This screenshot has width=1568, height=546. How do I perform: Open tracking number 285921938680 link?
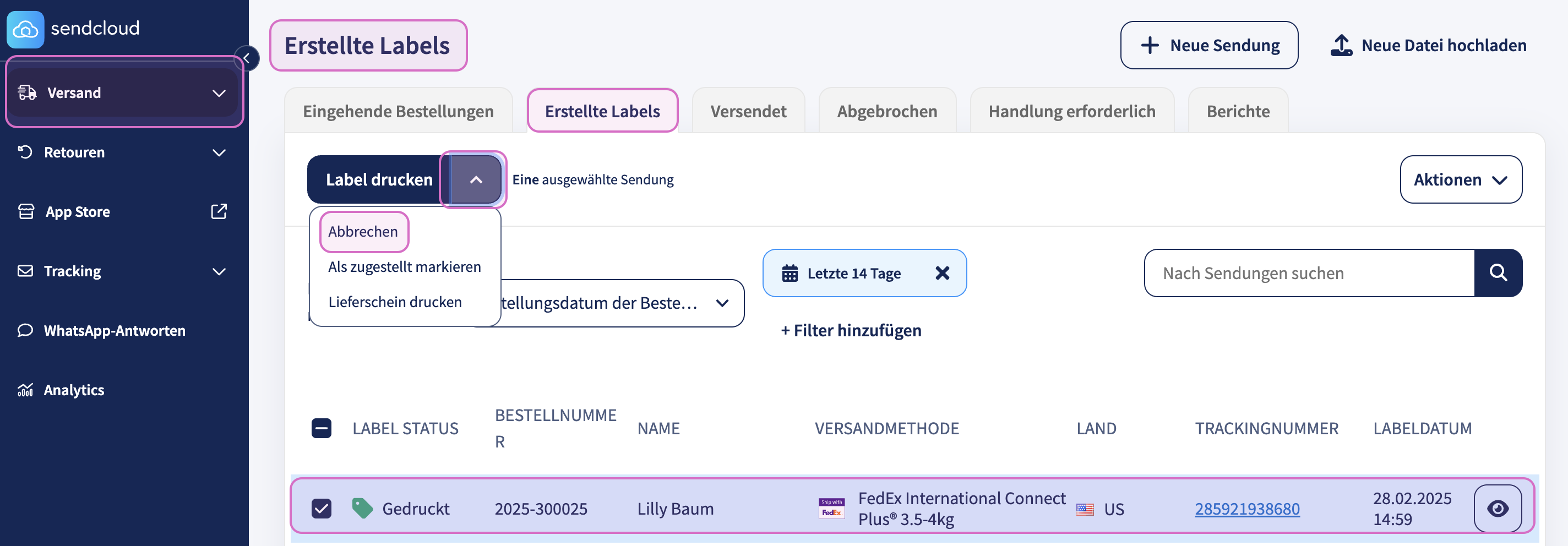[x=1246, y=508]
